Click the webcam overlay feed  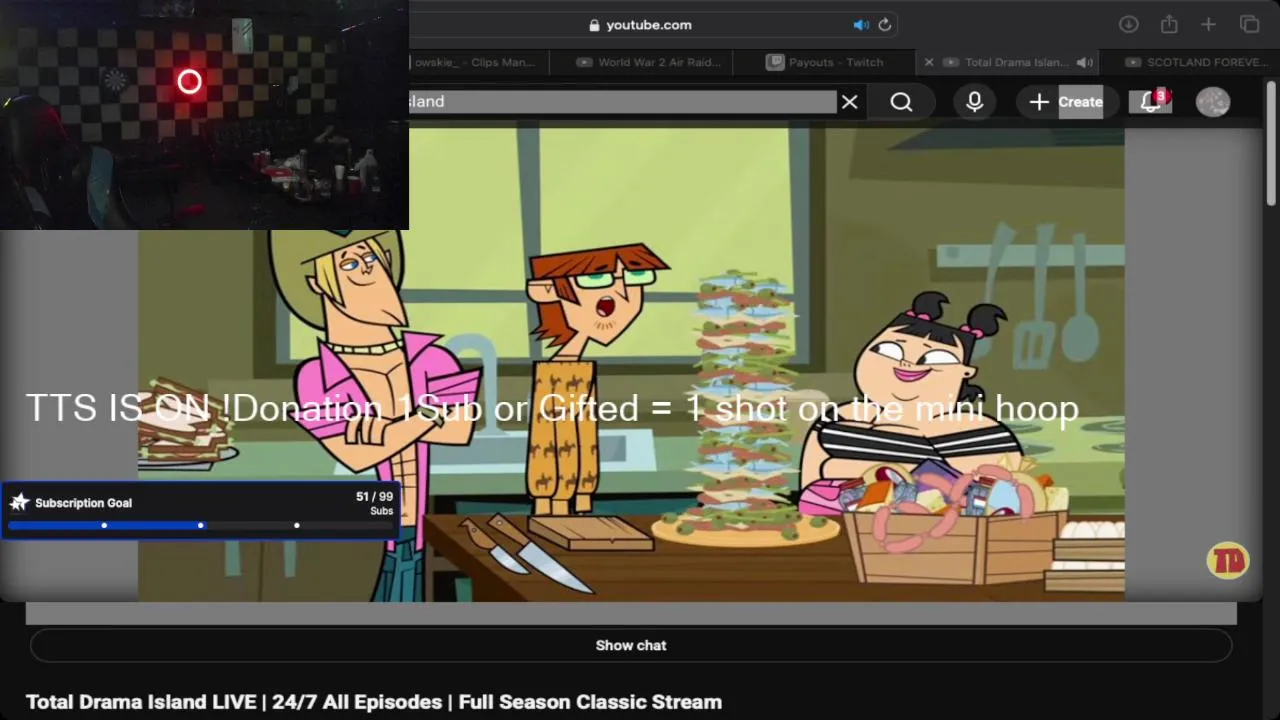[204, 115]
